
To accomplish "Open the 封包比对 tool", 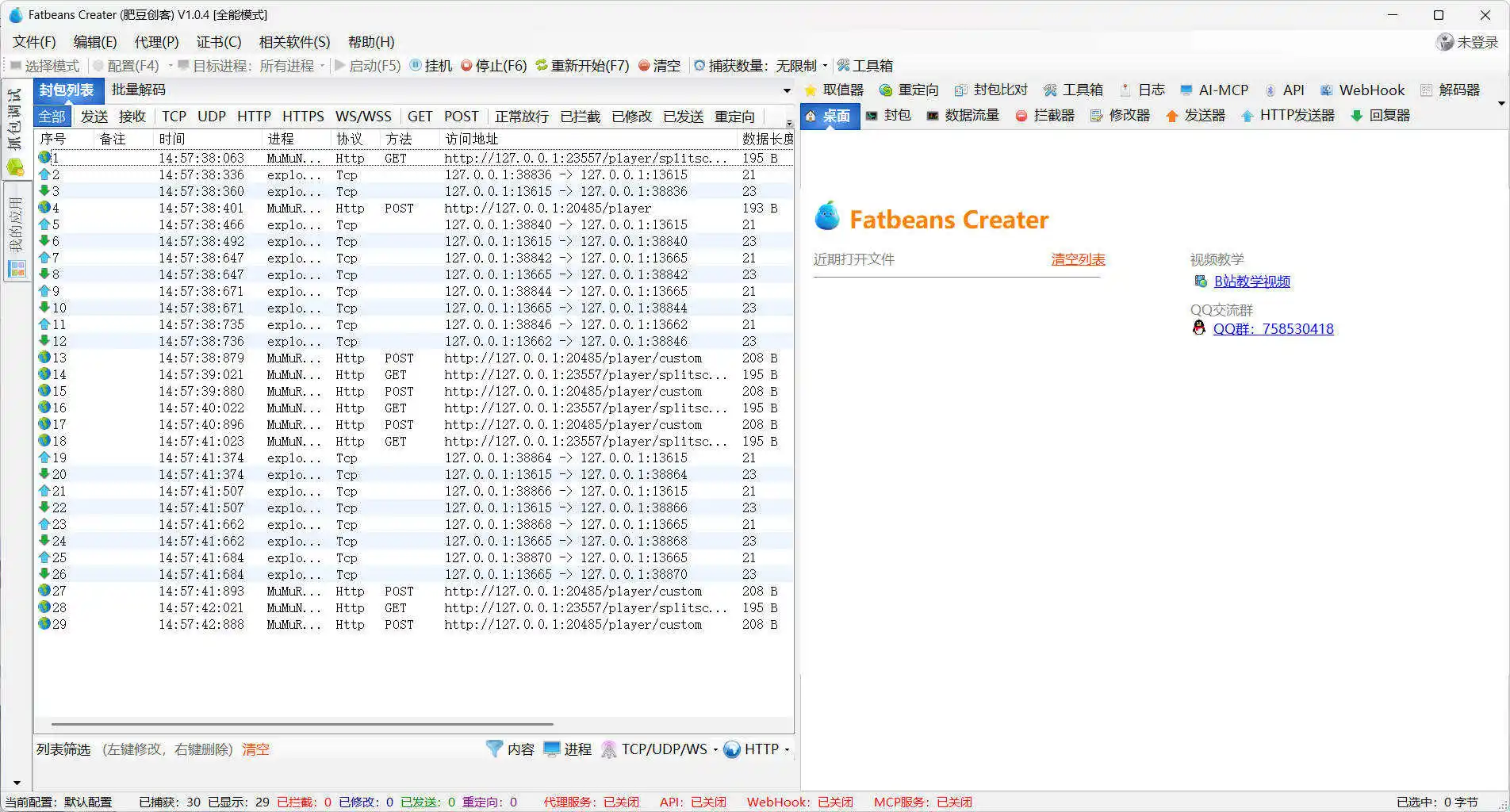I will pos(991,90).
